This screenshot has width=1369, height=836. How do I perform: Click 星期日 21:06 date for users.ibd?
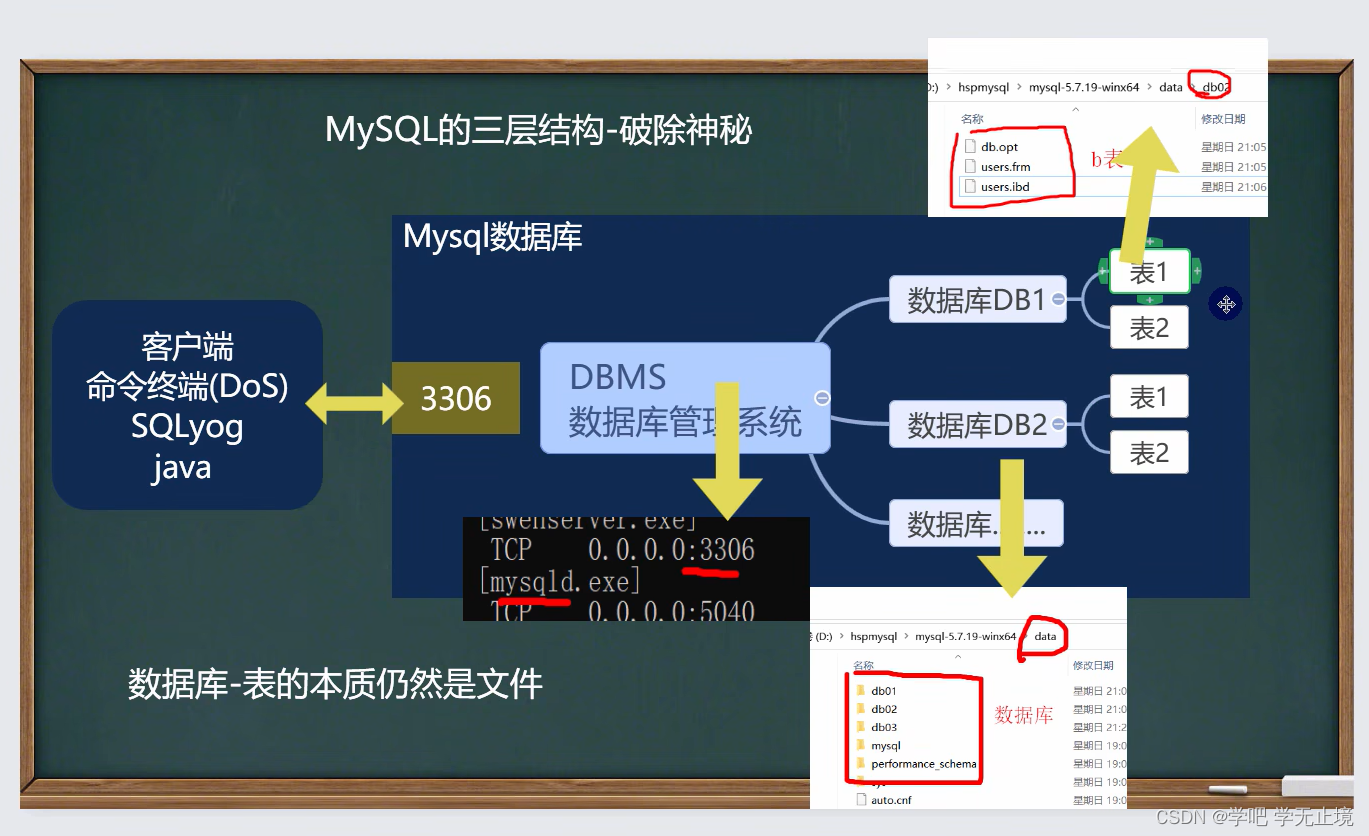click(x=1234, y=187)
